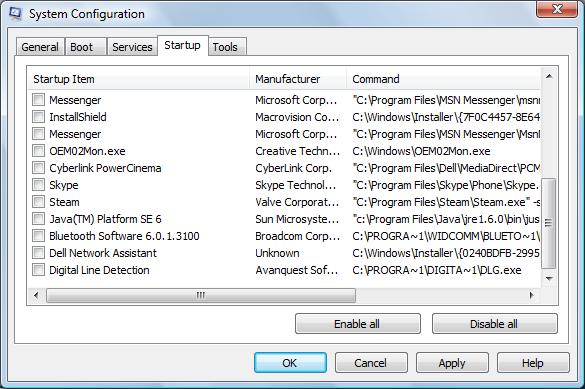Viewport: 585px width, 389px height.
Task: Check the Steam startup item
Action: (38, 202)
